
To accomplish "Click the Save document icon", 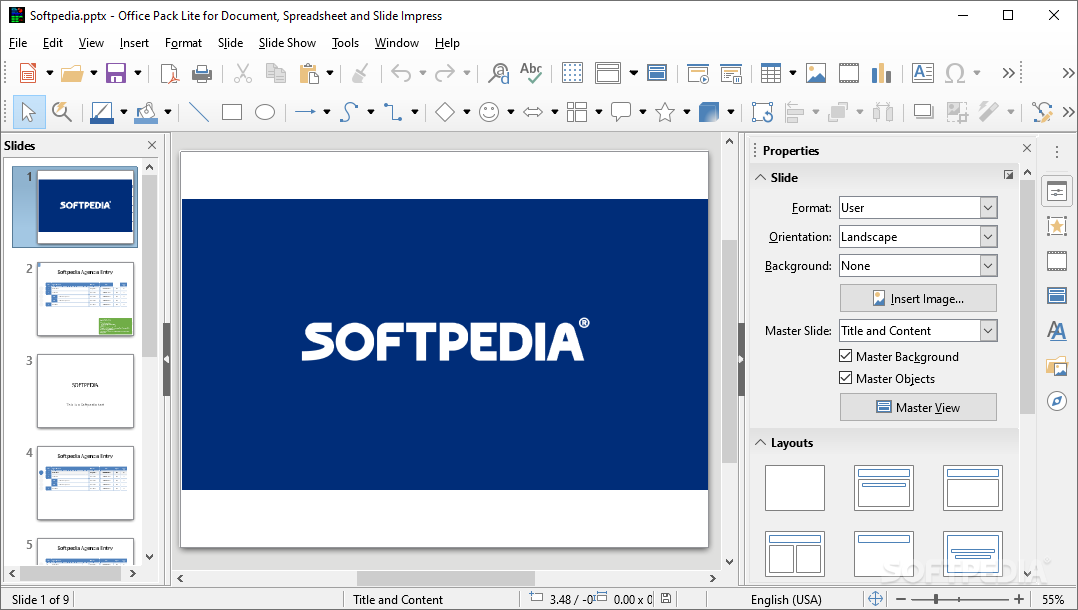I will point(116,73).
